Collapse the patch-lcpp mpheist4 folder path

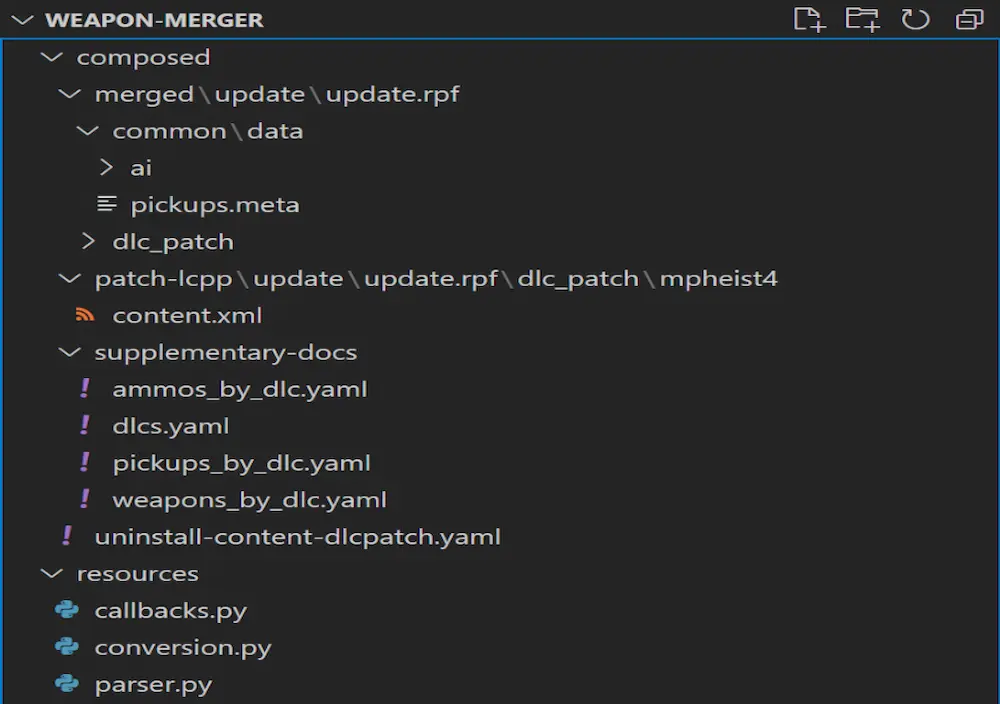(x=70, y=278)
